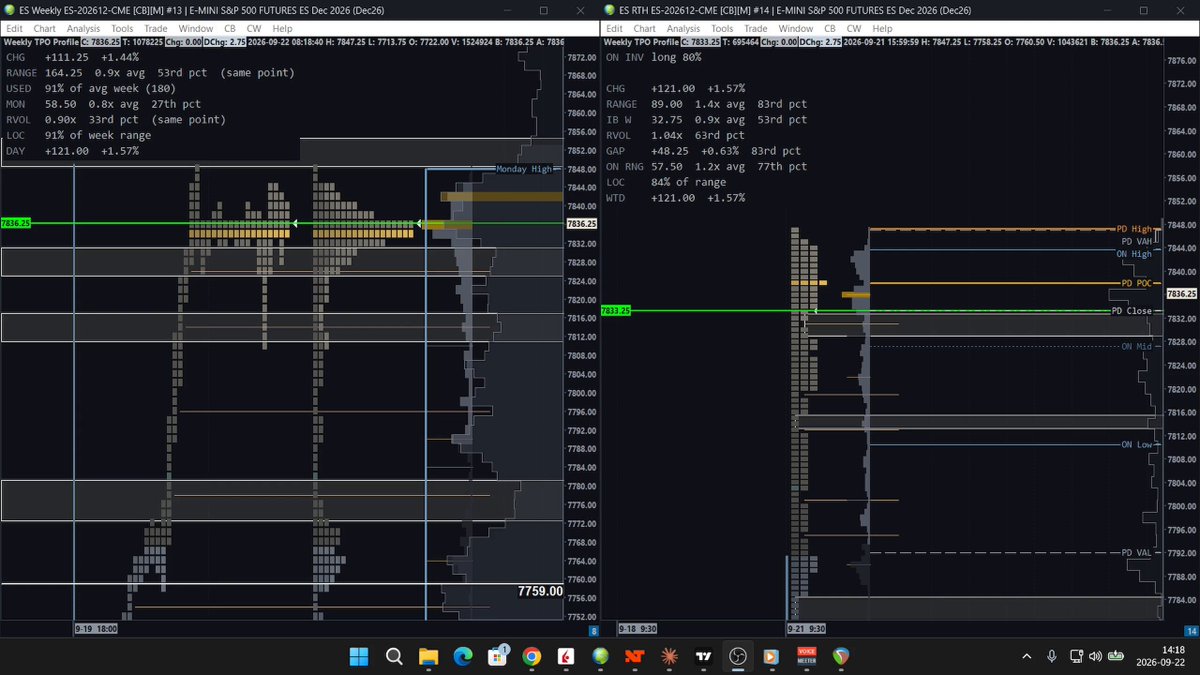The width and height of the screenshot is (1200, 675).
Task: Open the CW menu in ES Weekly window
Action: (255, 29)
